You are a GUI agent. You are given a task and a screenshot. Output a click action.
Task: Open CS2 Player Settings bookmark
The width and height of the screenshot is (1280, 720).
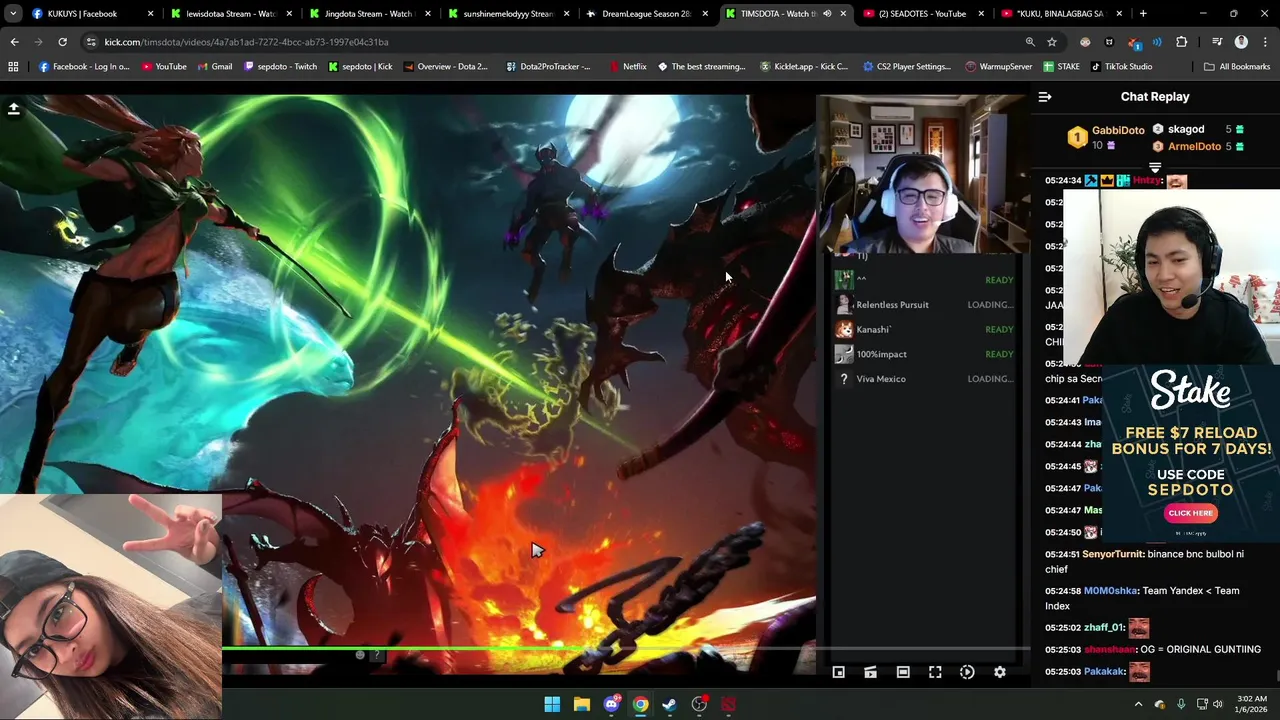point(906,66)
